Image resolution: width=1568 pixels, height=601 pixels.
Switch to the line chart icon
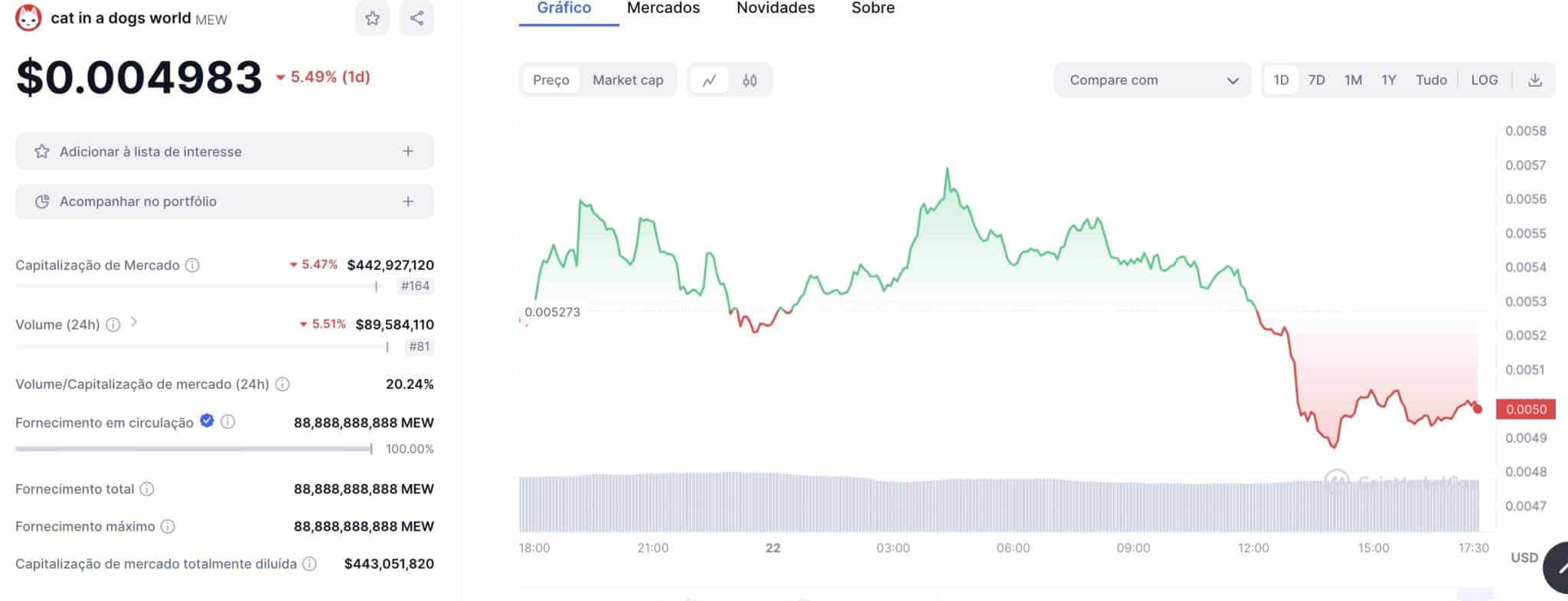(x=710, y=80)
